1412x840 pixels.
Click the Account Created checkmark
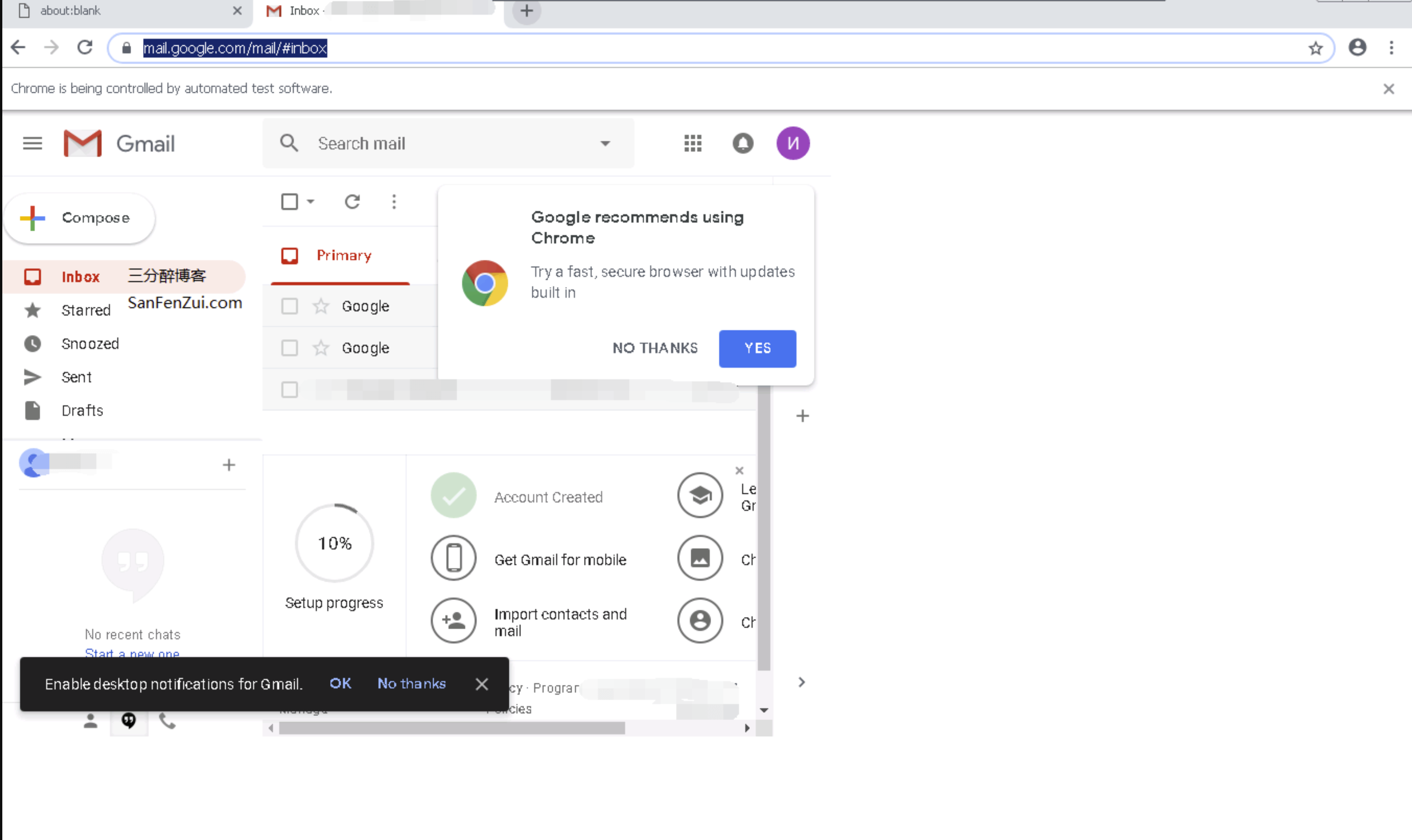pos(453,495)
